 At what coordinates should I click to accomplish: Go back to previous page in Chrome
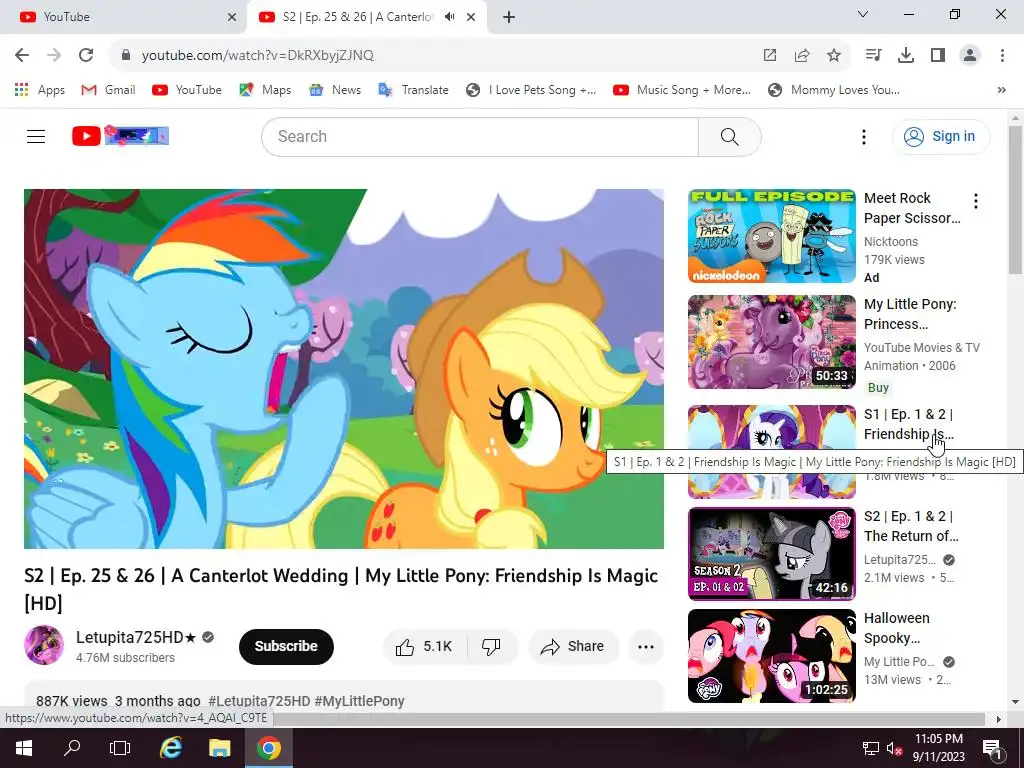(22, 56)
